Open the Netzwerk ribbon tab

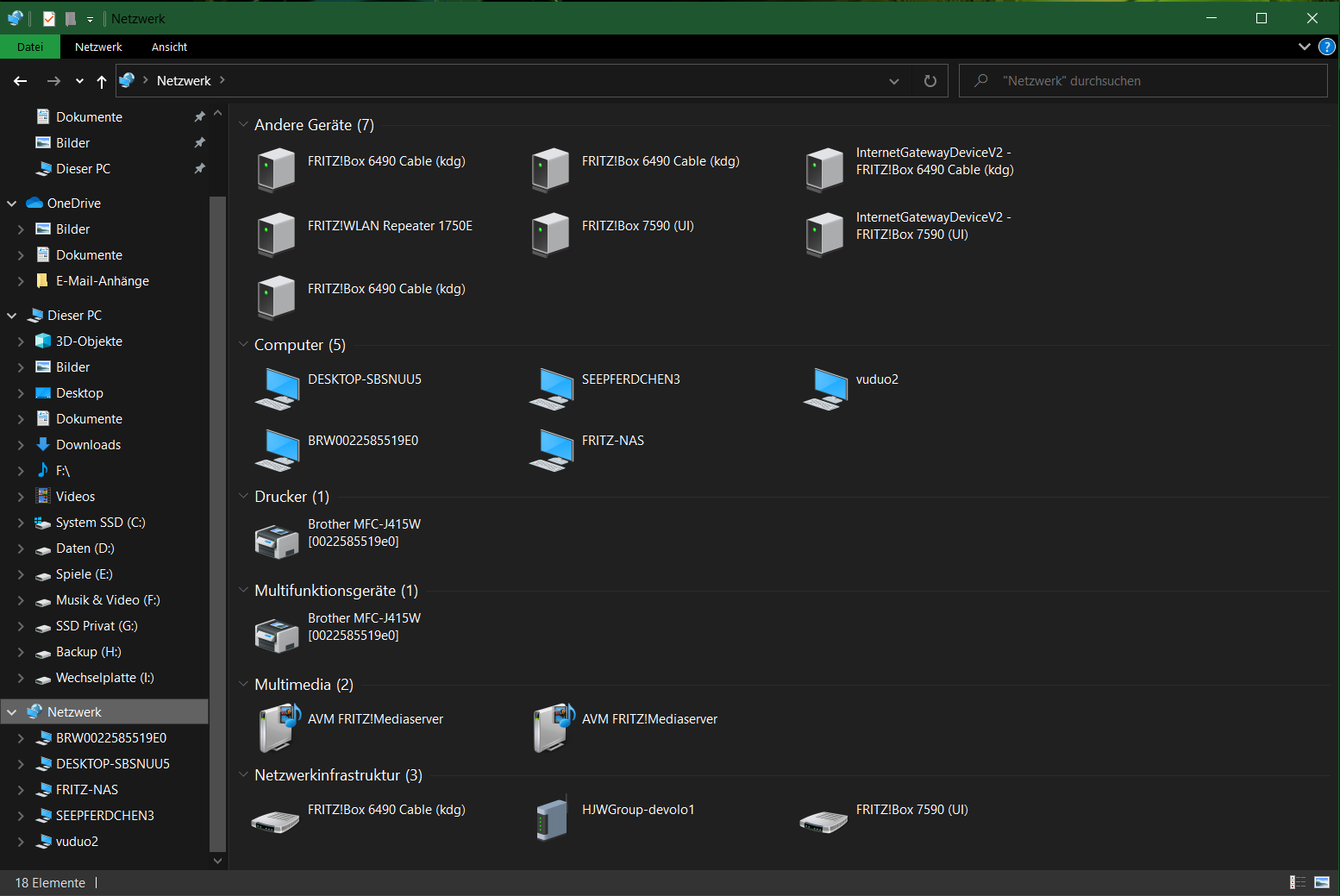98,47
